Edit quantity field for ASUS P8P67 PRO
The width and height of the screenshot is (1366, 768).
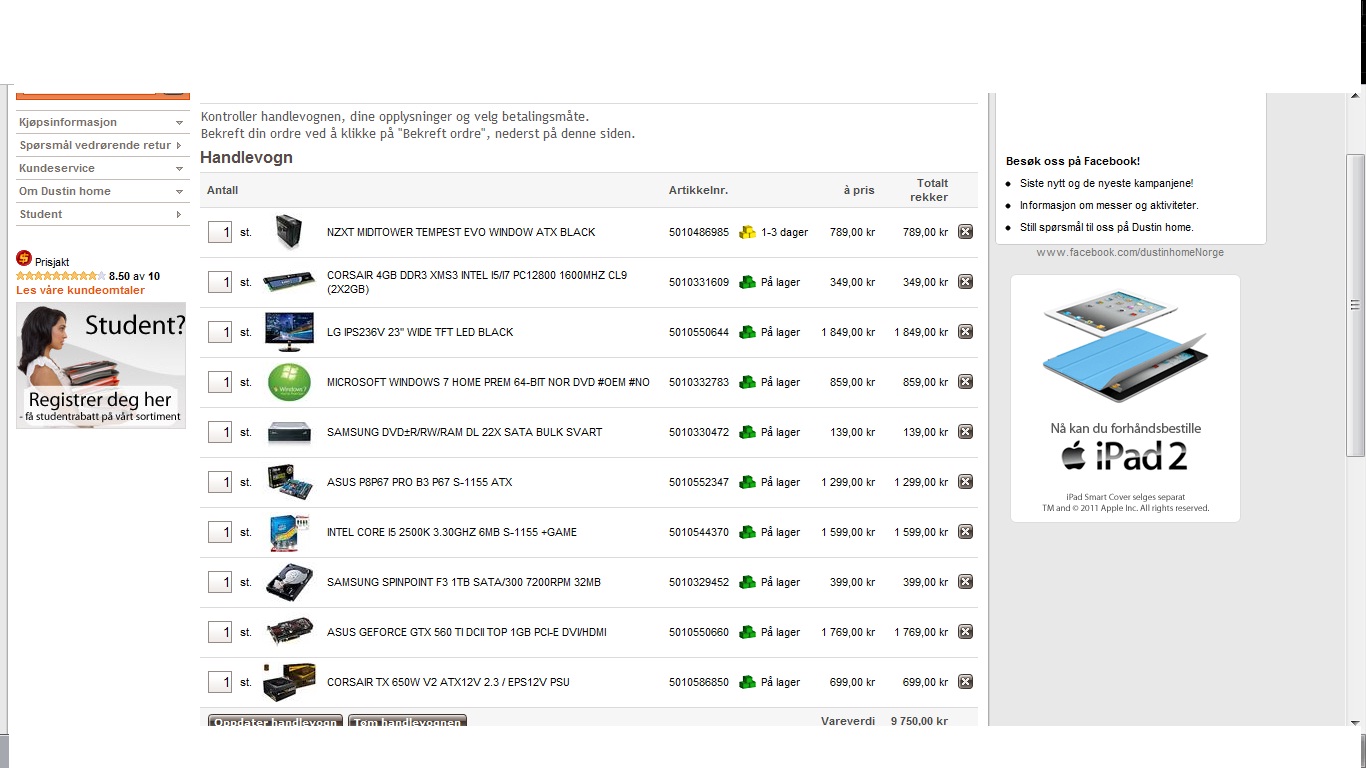220,482
